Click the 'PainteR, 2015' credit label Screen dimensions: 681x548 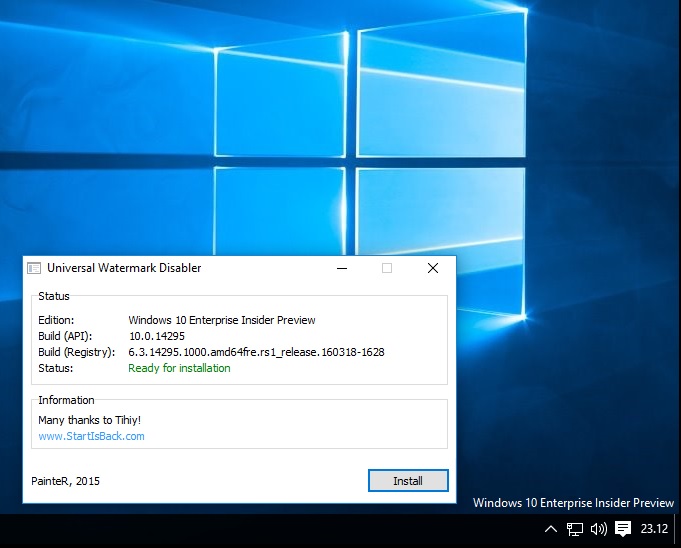[x=66, y=481]
